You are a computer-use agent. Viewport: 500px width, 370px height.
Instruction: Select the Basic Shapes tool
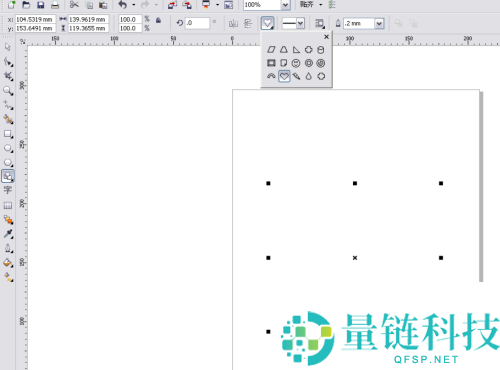(8, 176)
